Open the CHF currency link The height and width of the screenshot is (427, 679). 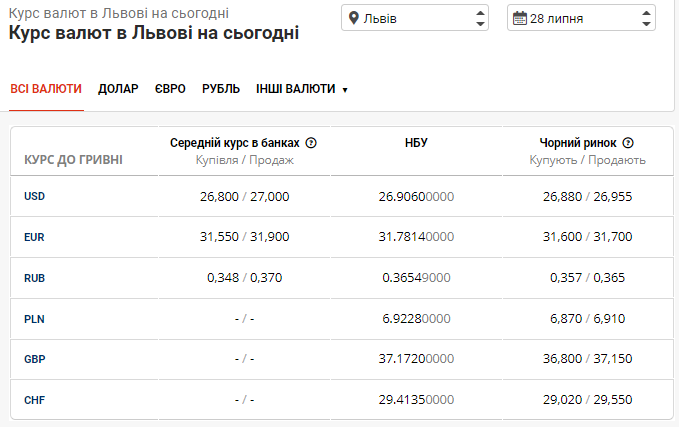click(x=34, y=400)
